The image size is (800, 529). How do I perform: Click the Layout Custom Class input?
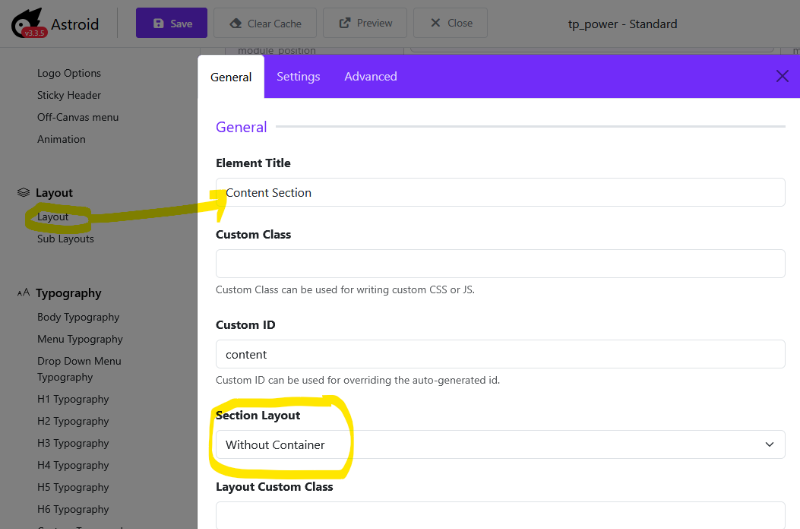pos(500,517)
